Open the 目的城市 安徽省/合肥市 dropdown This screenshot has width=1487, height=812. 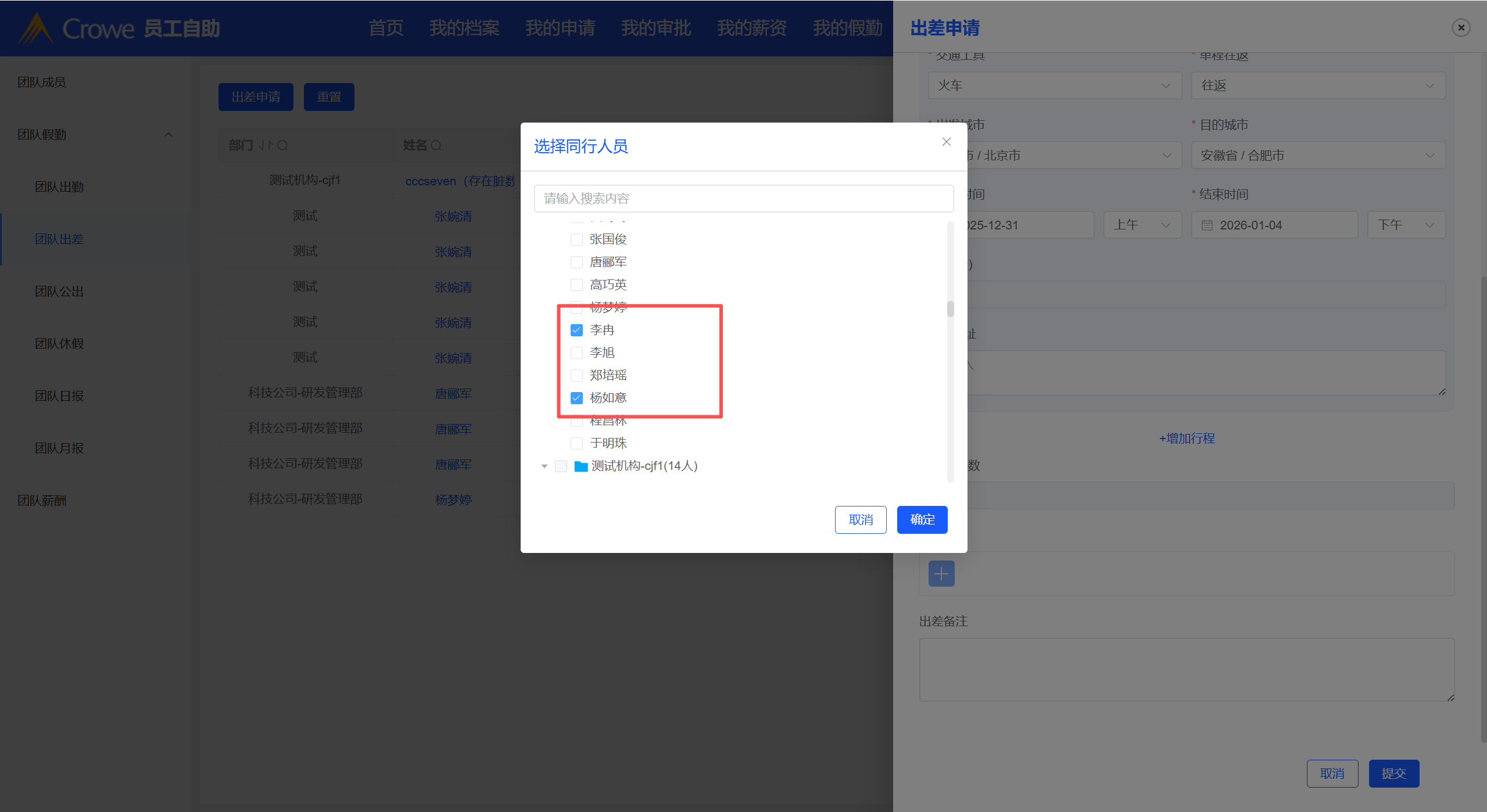pos(1317,155)
